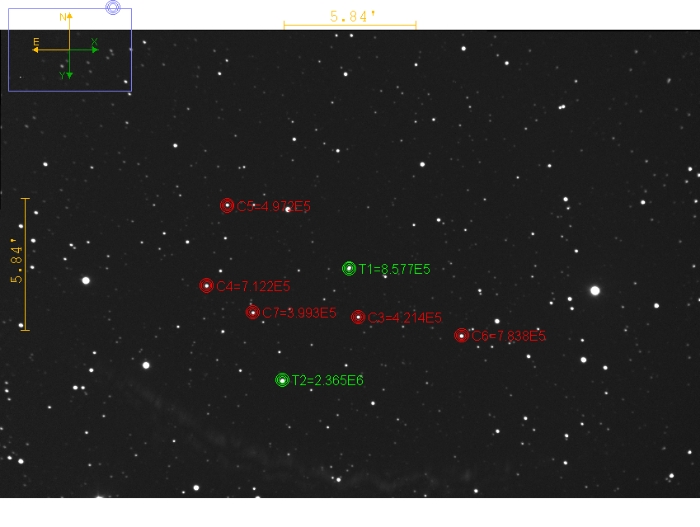Click the C4=7.122E5 flux label
This screenshot has height=527, width=700.
[x=253, y=286]
